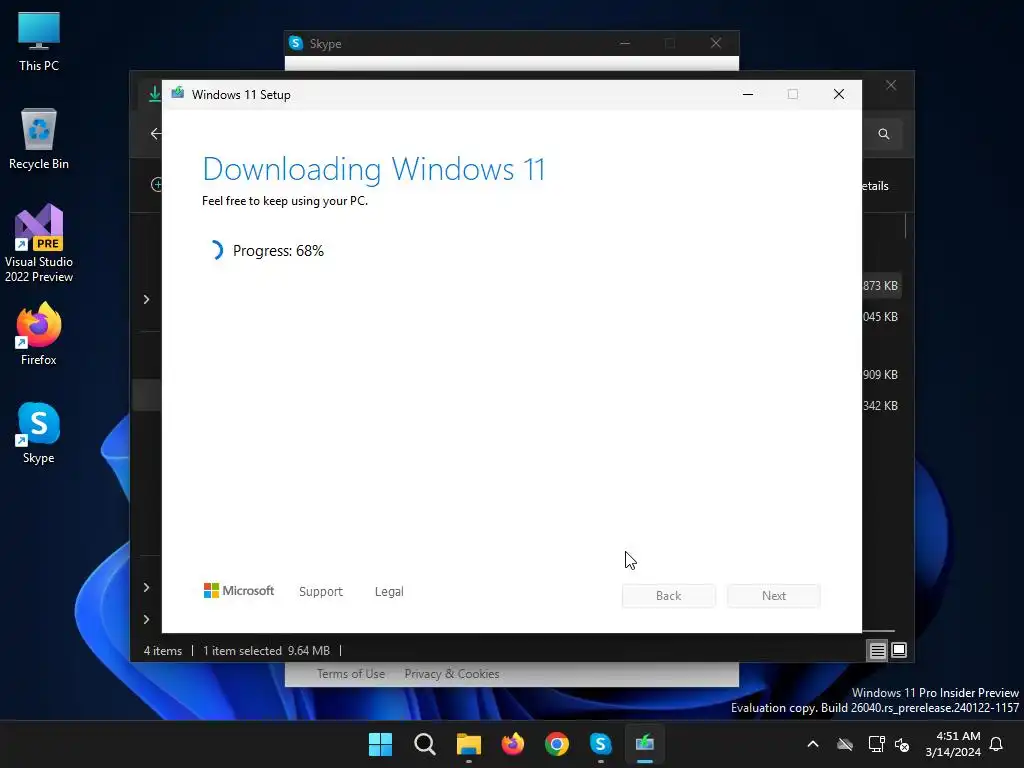
Task: Click the Windows Start button
Action: point(380,744)
